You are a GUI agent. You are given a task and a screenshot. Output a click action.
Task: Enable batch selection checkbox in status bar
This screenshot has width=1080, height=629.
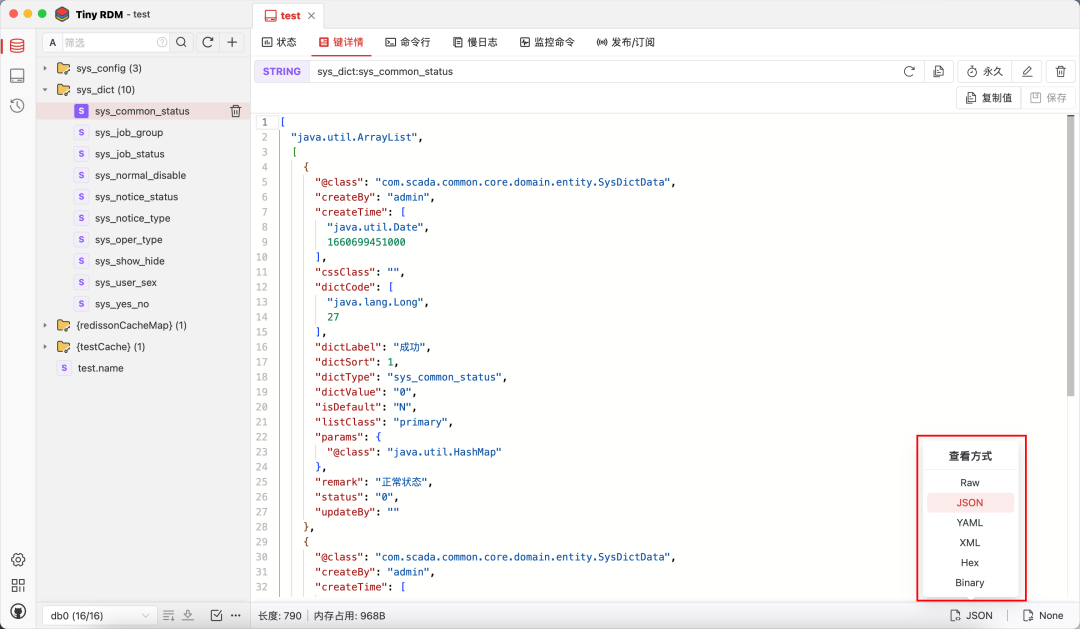[x=218, y=615]
